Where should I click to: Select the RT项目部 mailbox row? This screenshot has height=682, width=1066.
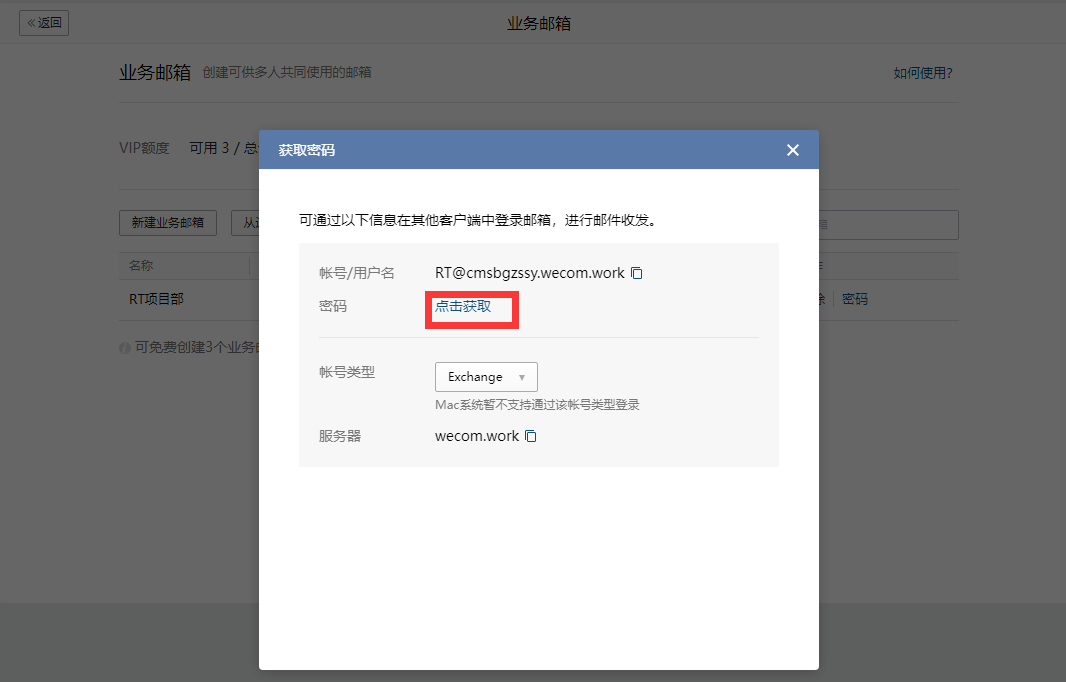coord(156,299)
